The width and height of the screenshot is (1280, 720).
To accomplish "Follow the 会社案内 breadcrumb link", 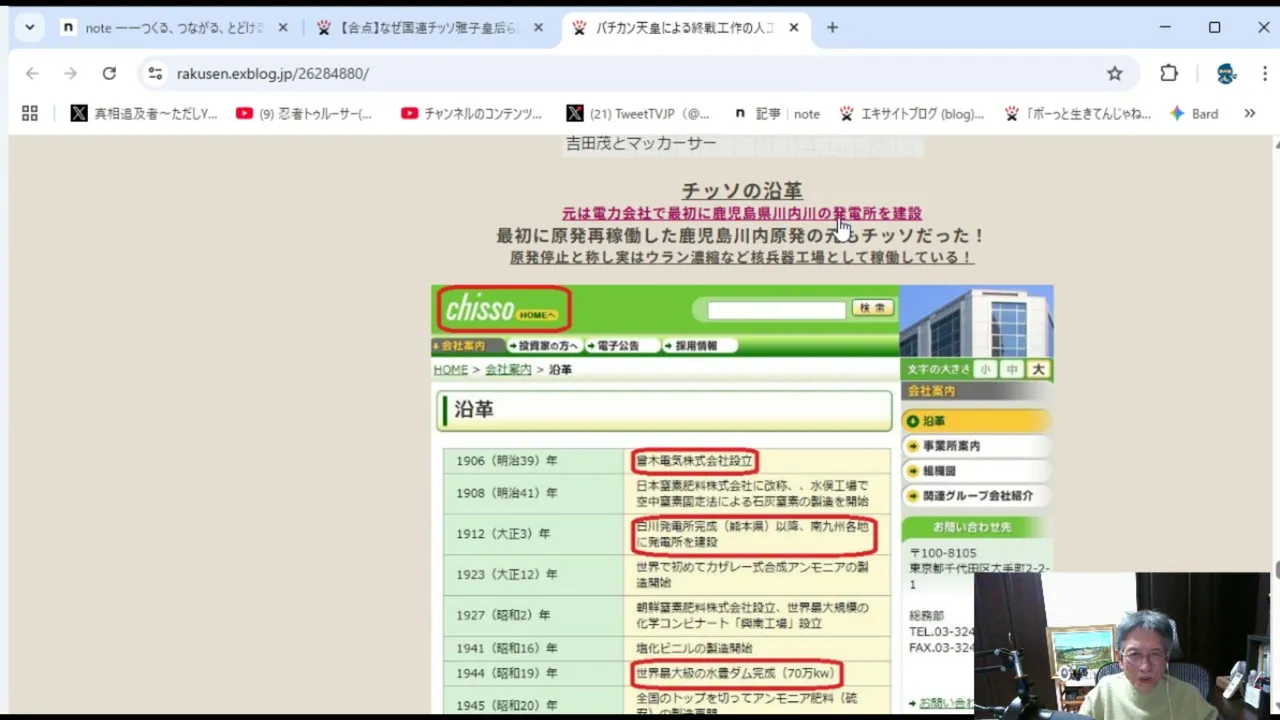I will (x=508, y=370).
